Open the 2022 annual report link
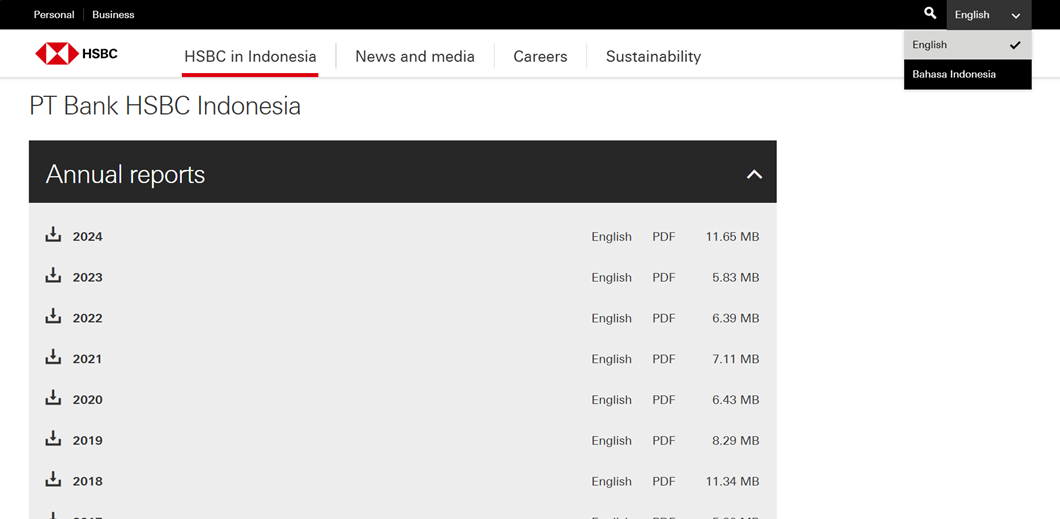Viewport: 1060px width, 519px height. (88, 318)
